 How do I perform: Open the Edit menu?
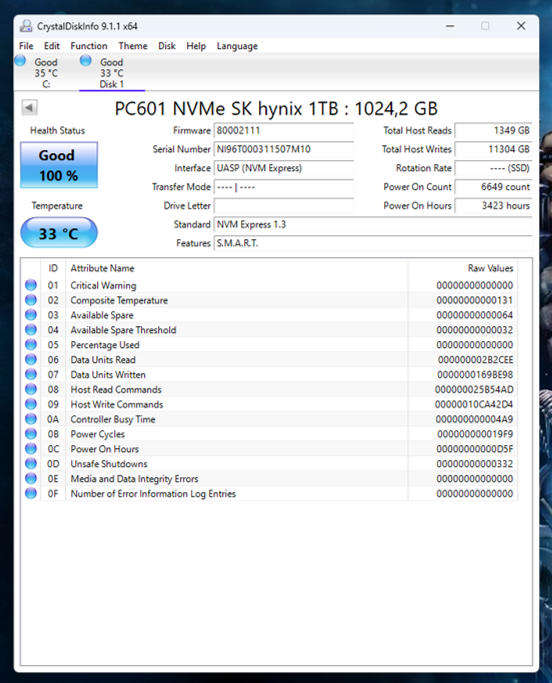(51, 46)
